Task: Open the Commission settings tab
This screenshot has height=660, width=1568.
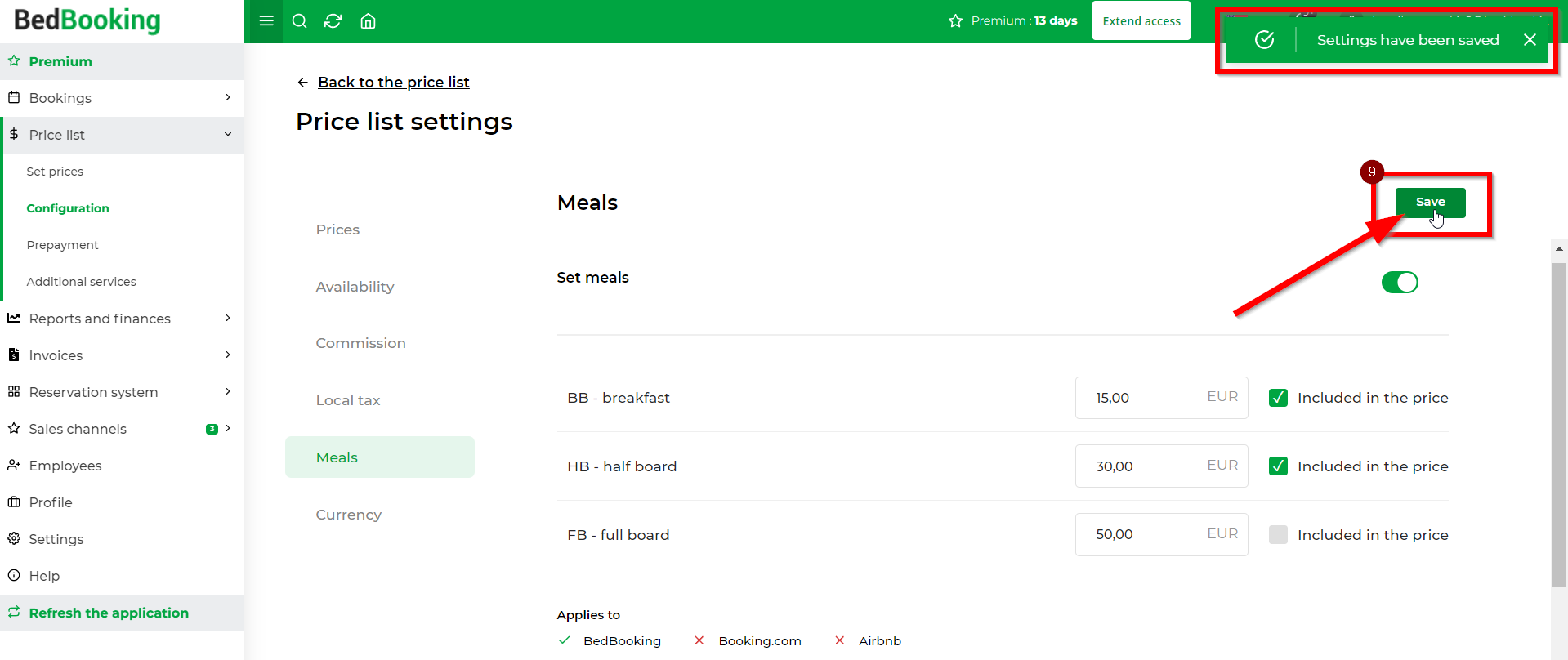Action: [360, 343]
